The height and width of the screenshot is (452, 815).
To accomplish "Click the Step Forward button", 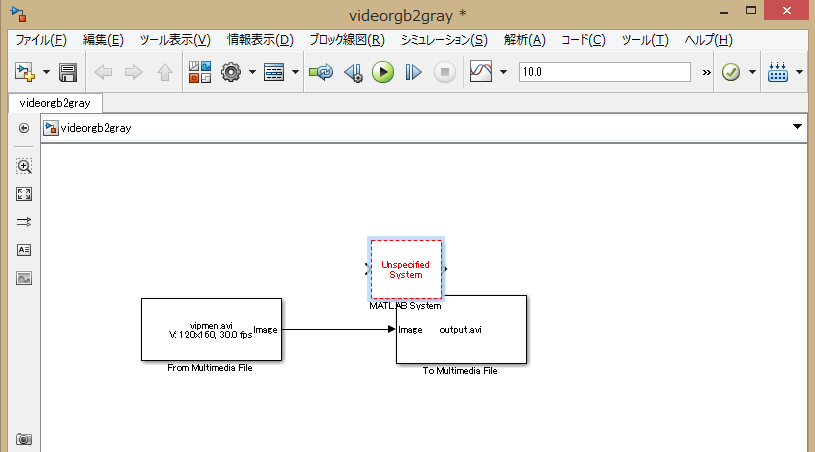I will tap(413, 72).
